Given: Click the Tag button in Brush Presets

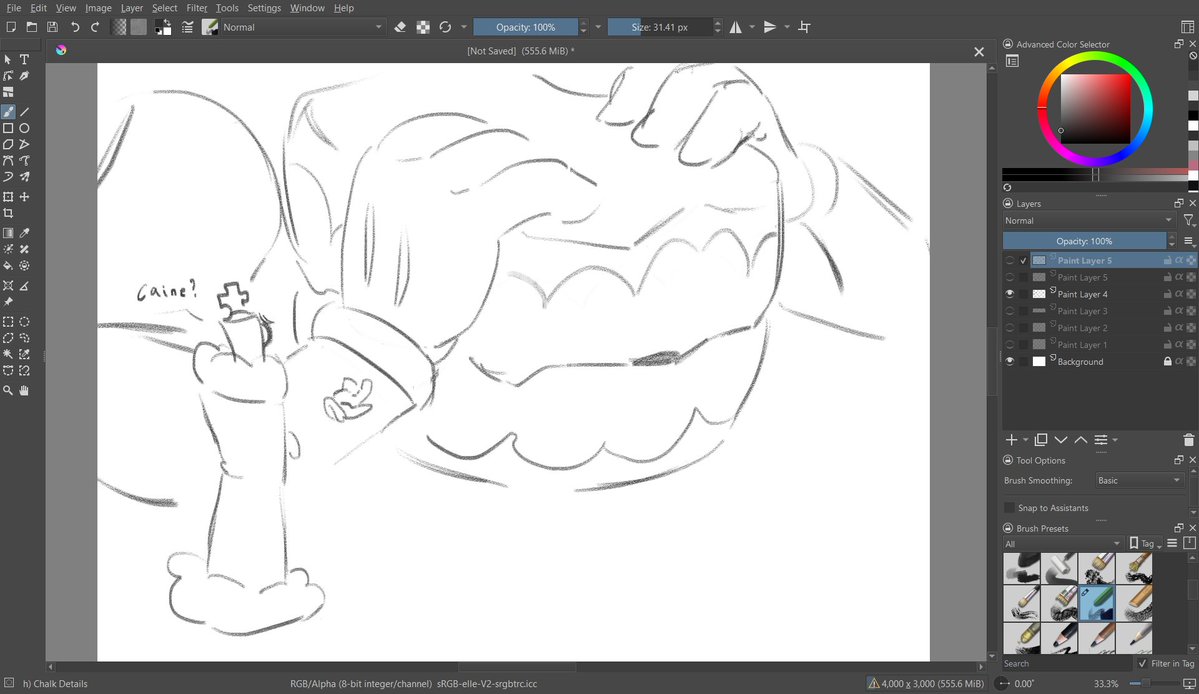Looking at the screenshot, I should 1145,543.
